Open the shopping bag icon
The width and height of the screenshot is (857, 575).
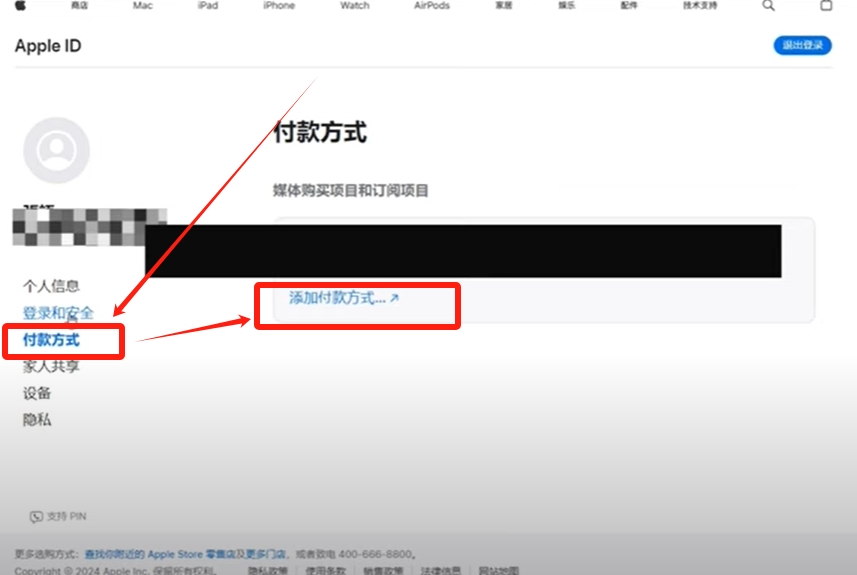(x=826, y=5)
